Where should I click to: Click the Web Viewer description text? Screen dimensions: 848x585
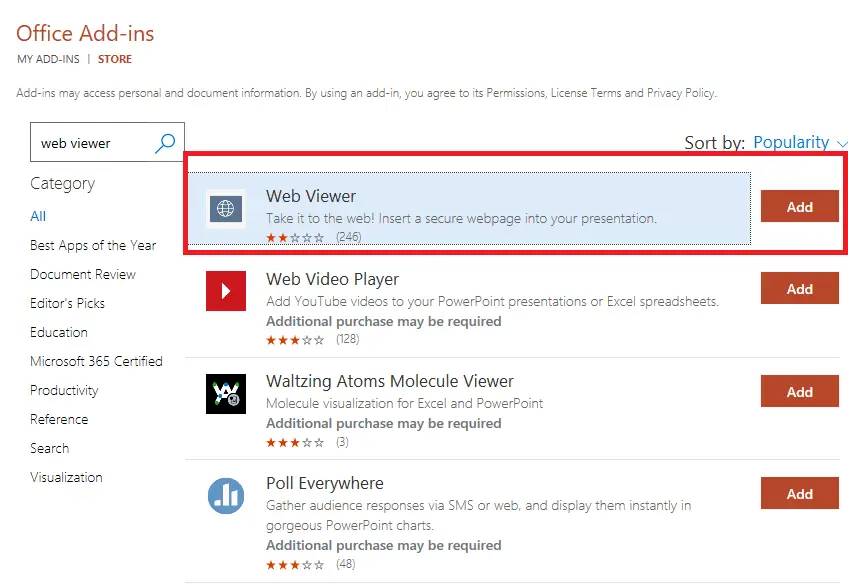(461, 218)
